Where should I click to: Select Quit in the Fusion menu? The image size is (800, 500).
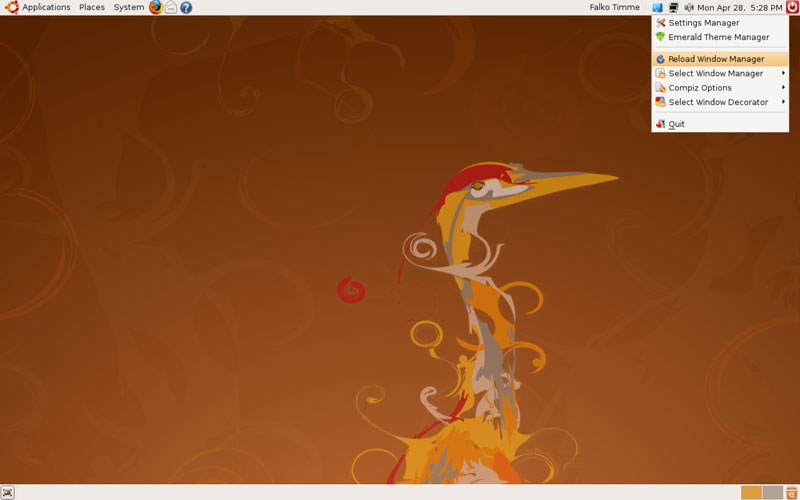(720, 123)
